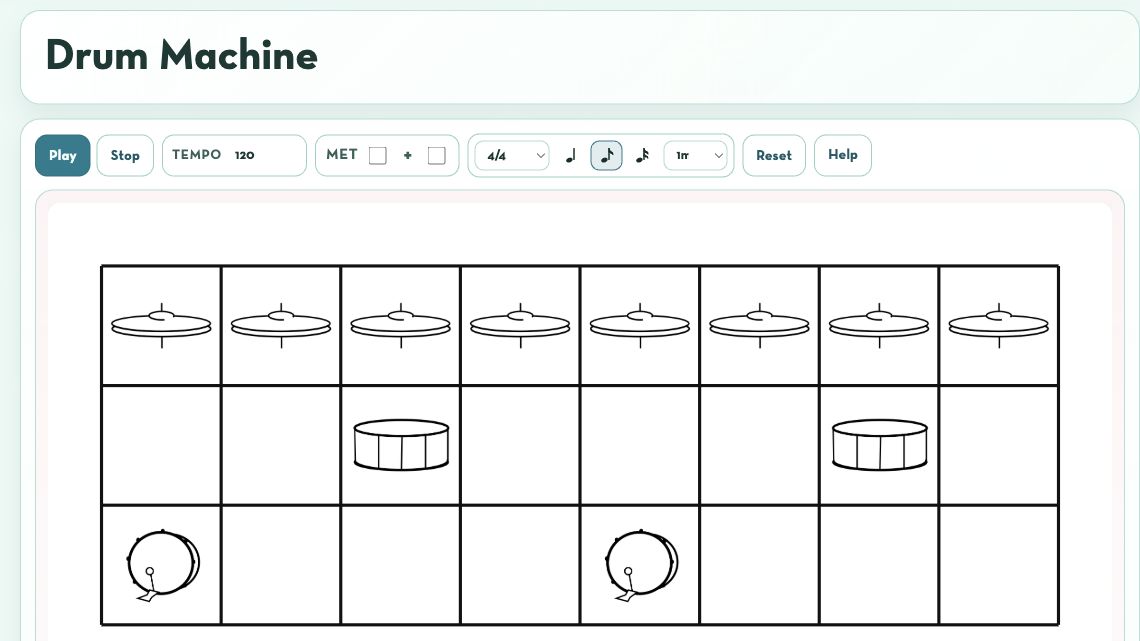Toggle the hi-hat on step two
The width and height of the screenshot is (1140, 641).
(281, 326)
